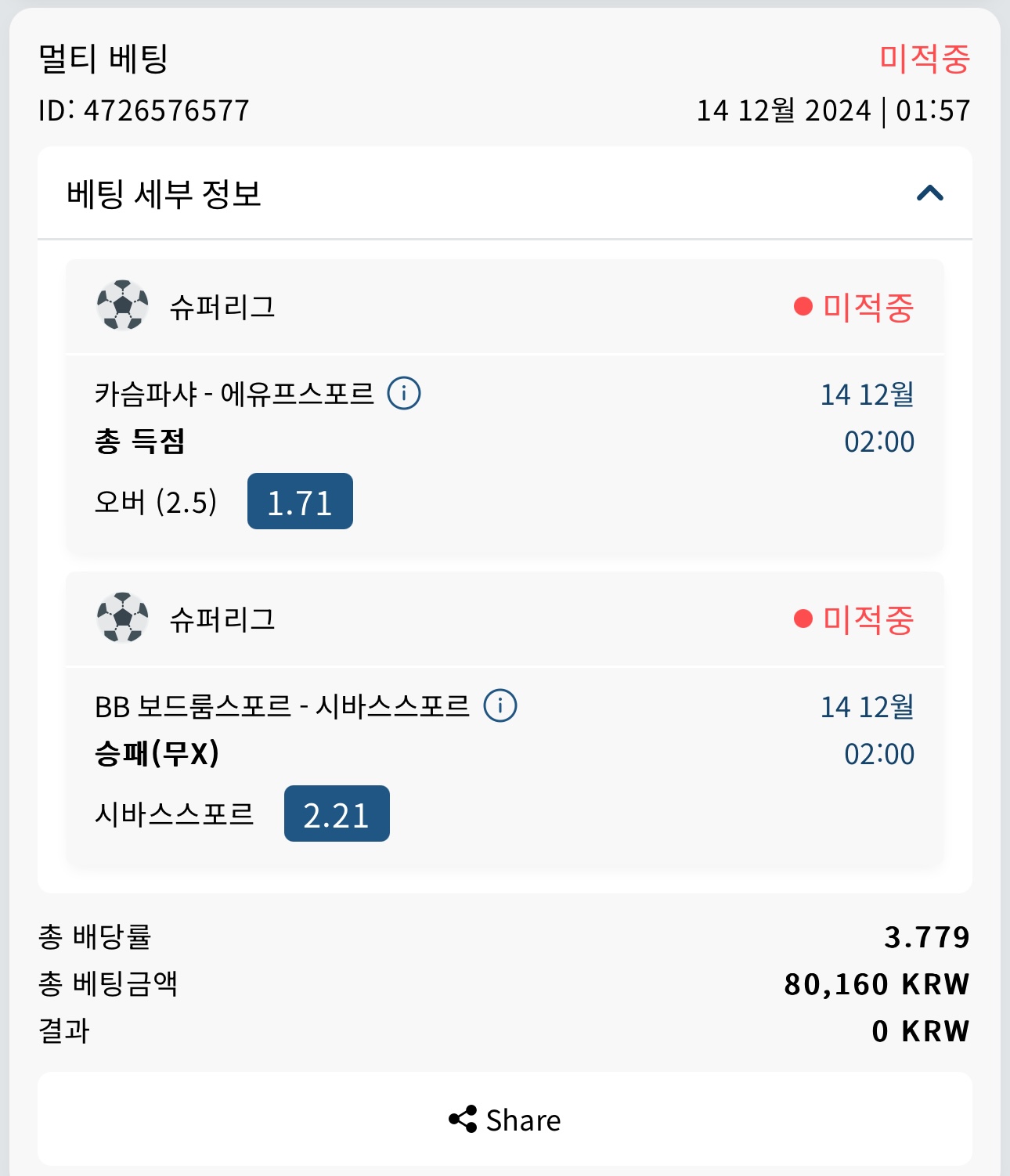Click the 베팅 세부 정보 header
This screenshot has height=1176, width=1010.
[x=164, y=194]
